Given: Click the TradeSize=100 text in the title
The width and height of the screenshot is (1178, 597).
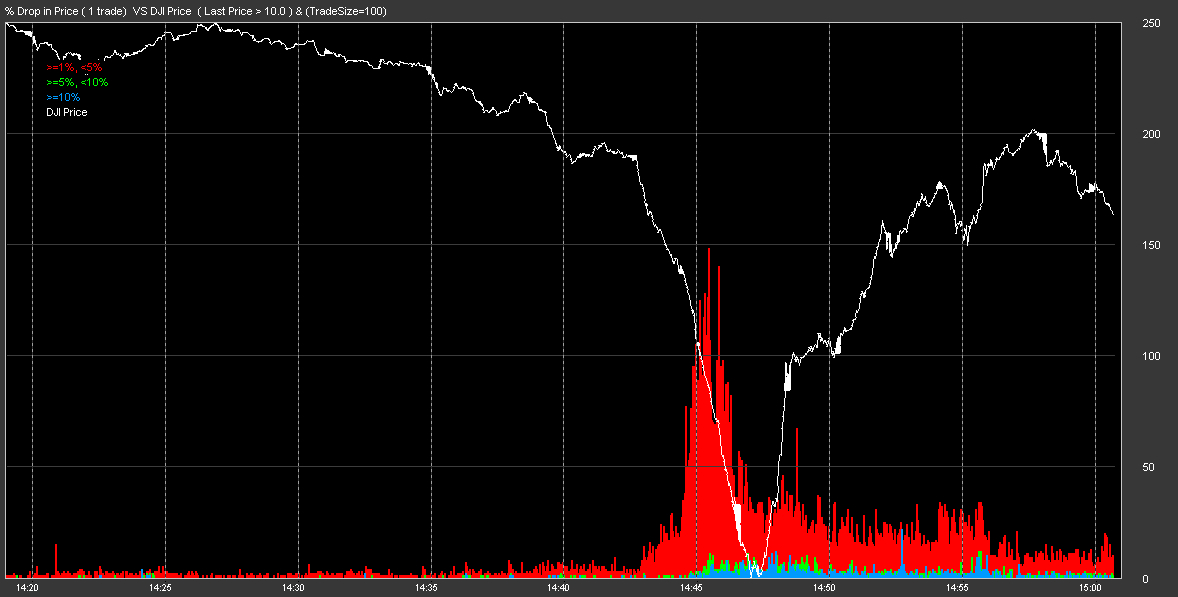Looking at the screenshot, I should tap(346, 11).
